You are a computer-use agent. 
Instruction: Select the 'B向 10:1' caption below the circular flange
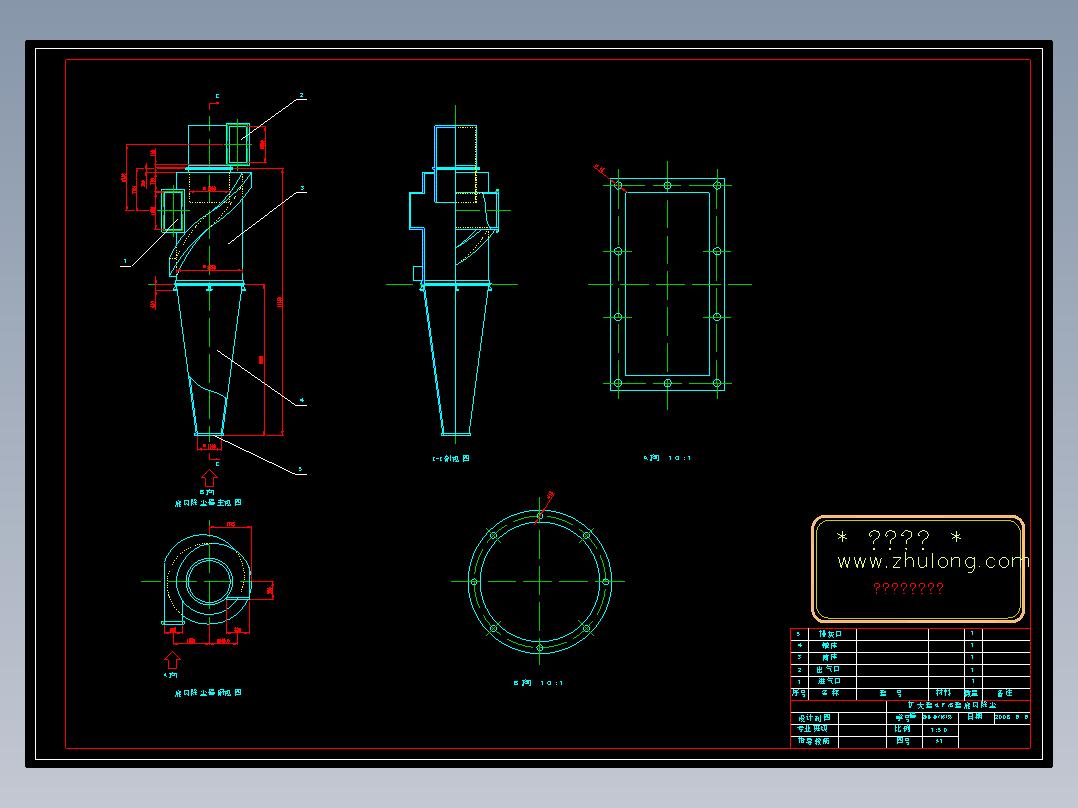(538, 683)
